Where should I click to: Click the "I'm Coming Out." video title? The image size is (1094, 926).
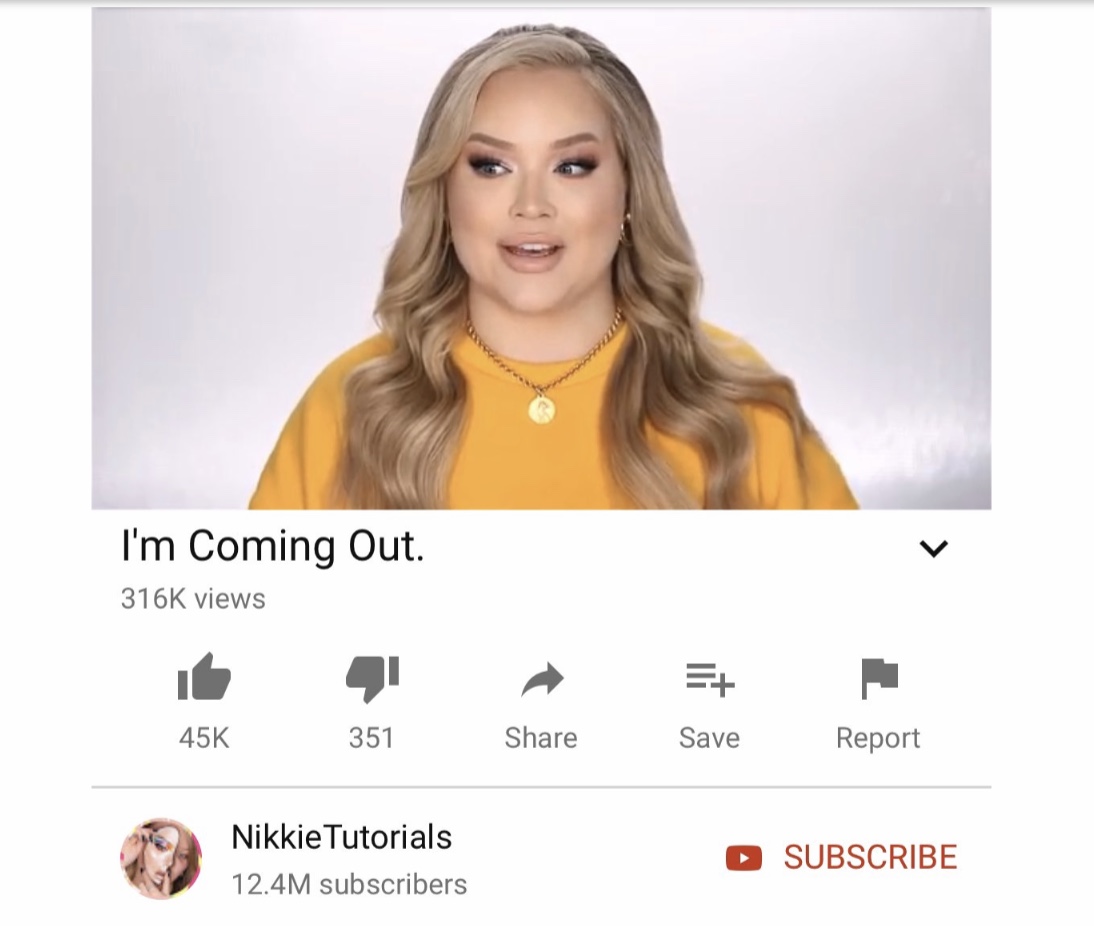pyautogui.click(x=272, y=546)
